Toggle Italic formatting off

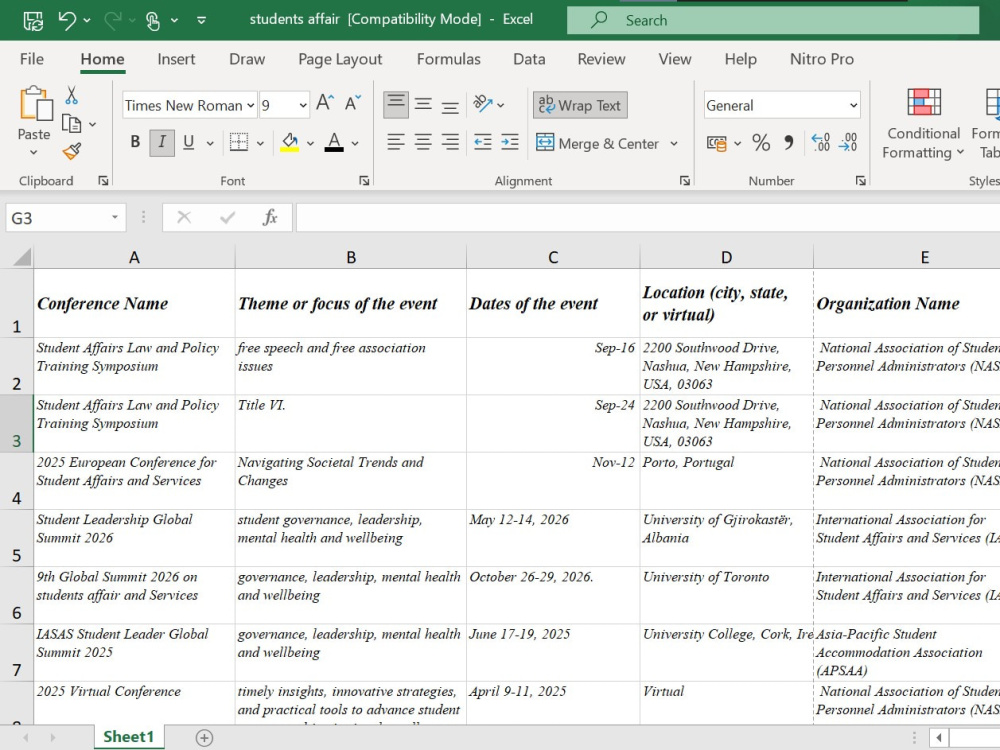tap(162, 142)
